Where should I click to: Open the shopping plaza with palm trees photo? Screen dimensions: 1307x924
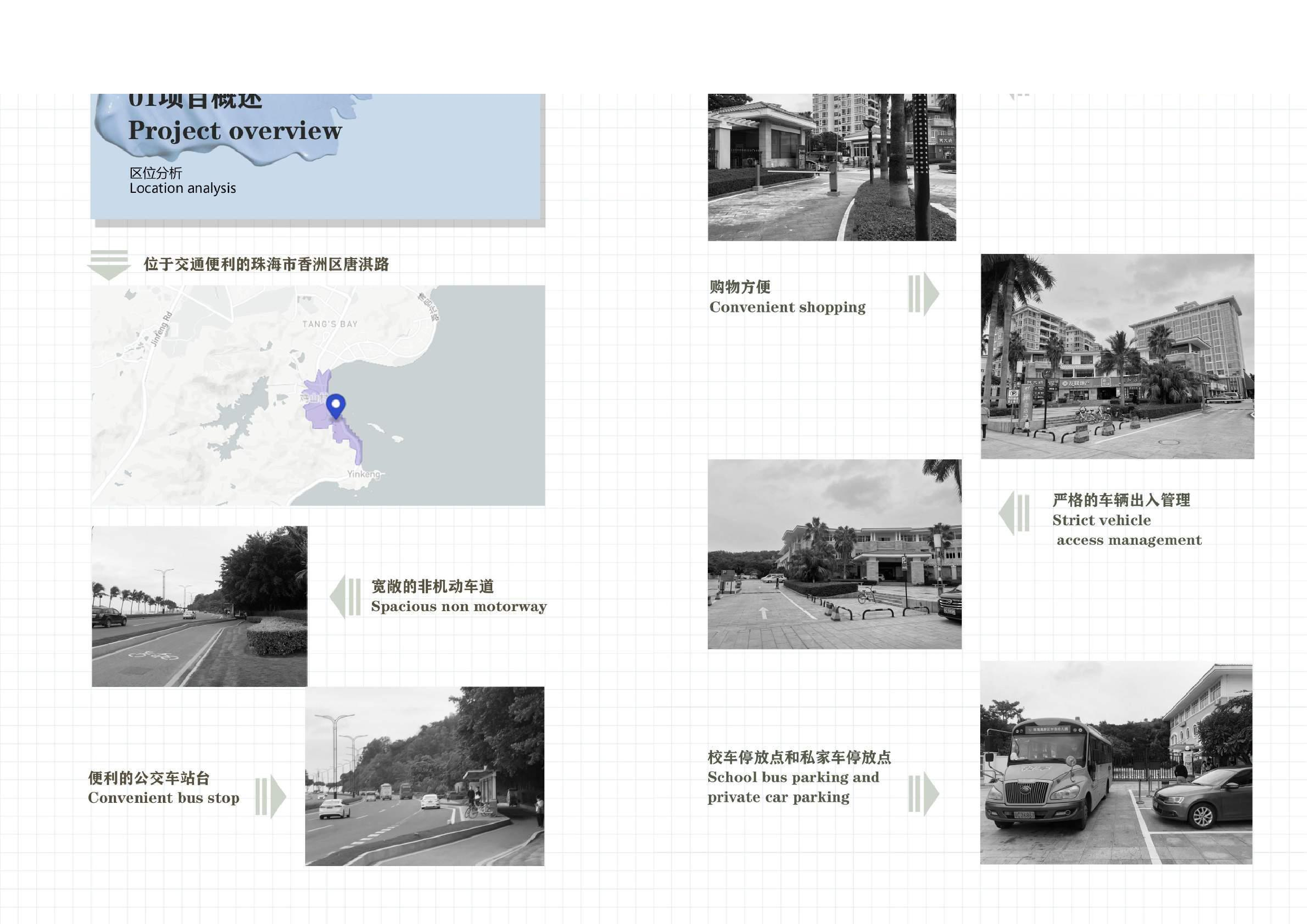point(1117,356)
